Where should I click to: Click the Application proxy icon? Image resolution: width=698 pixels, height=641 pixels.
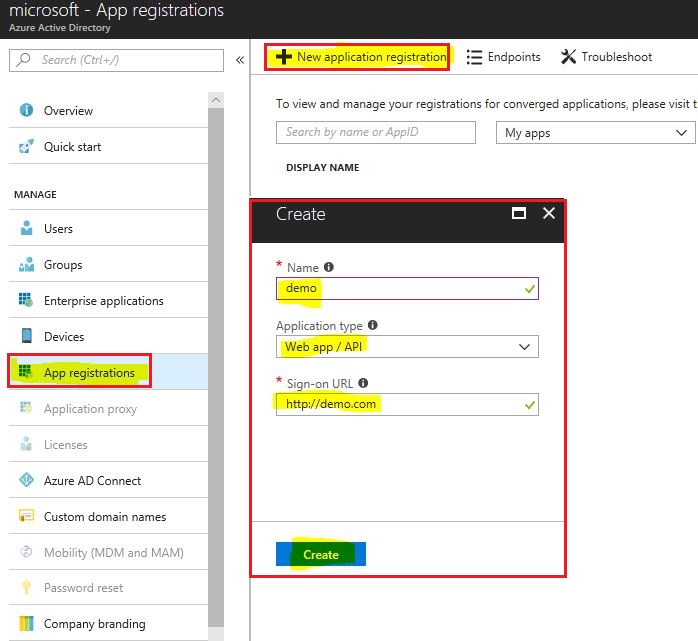26,408
